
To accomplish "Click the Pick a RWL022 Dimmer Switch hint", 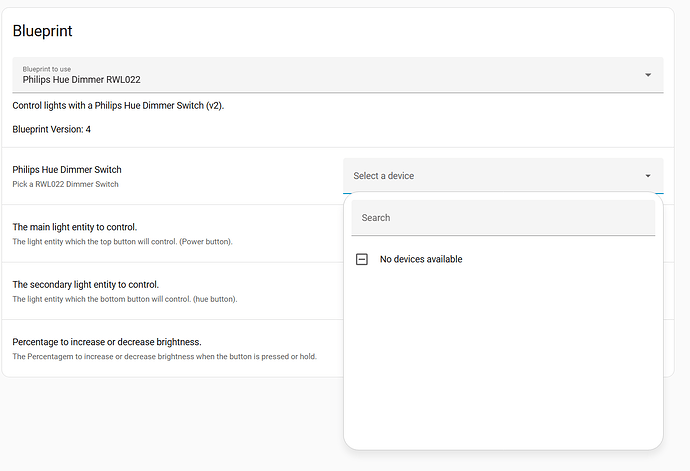I will [x=65, y=184].
